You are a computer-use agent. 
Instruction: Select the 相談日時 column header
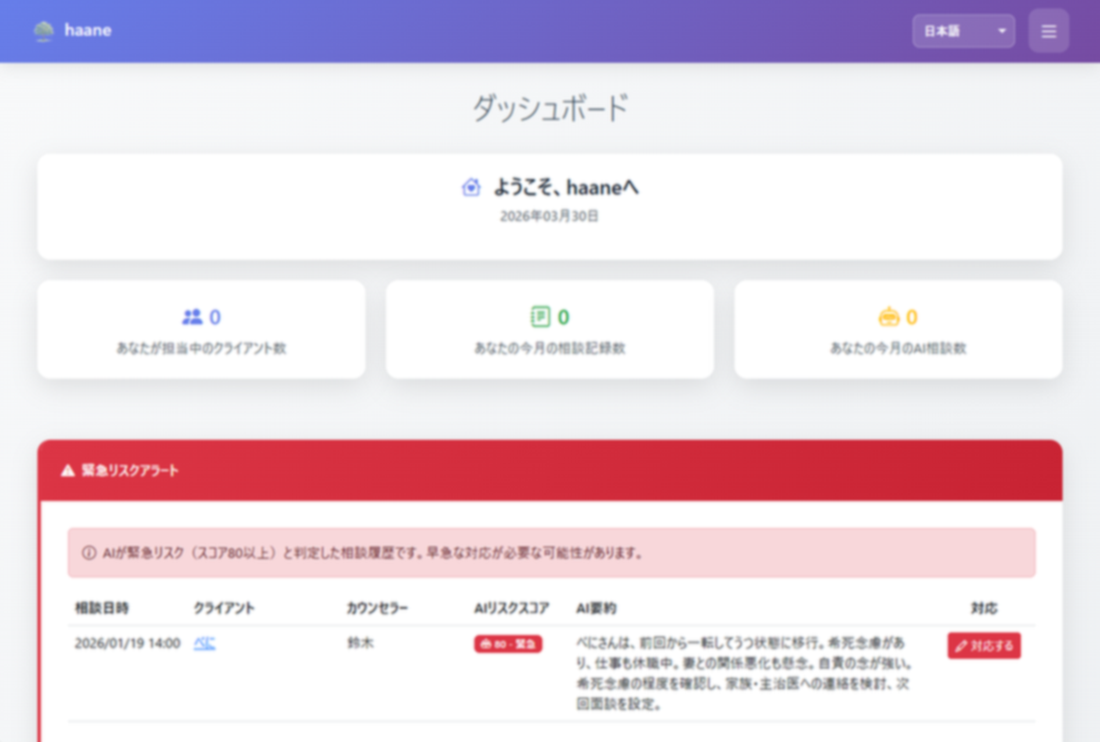click(x=100, y=608)
